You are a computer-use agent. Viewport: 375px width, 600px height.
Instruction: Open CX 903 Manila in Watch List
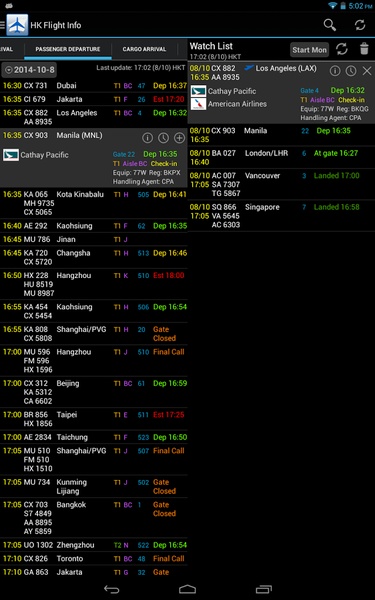point(281,135)
